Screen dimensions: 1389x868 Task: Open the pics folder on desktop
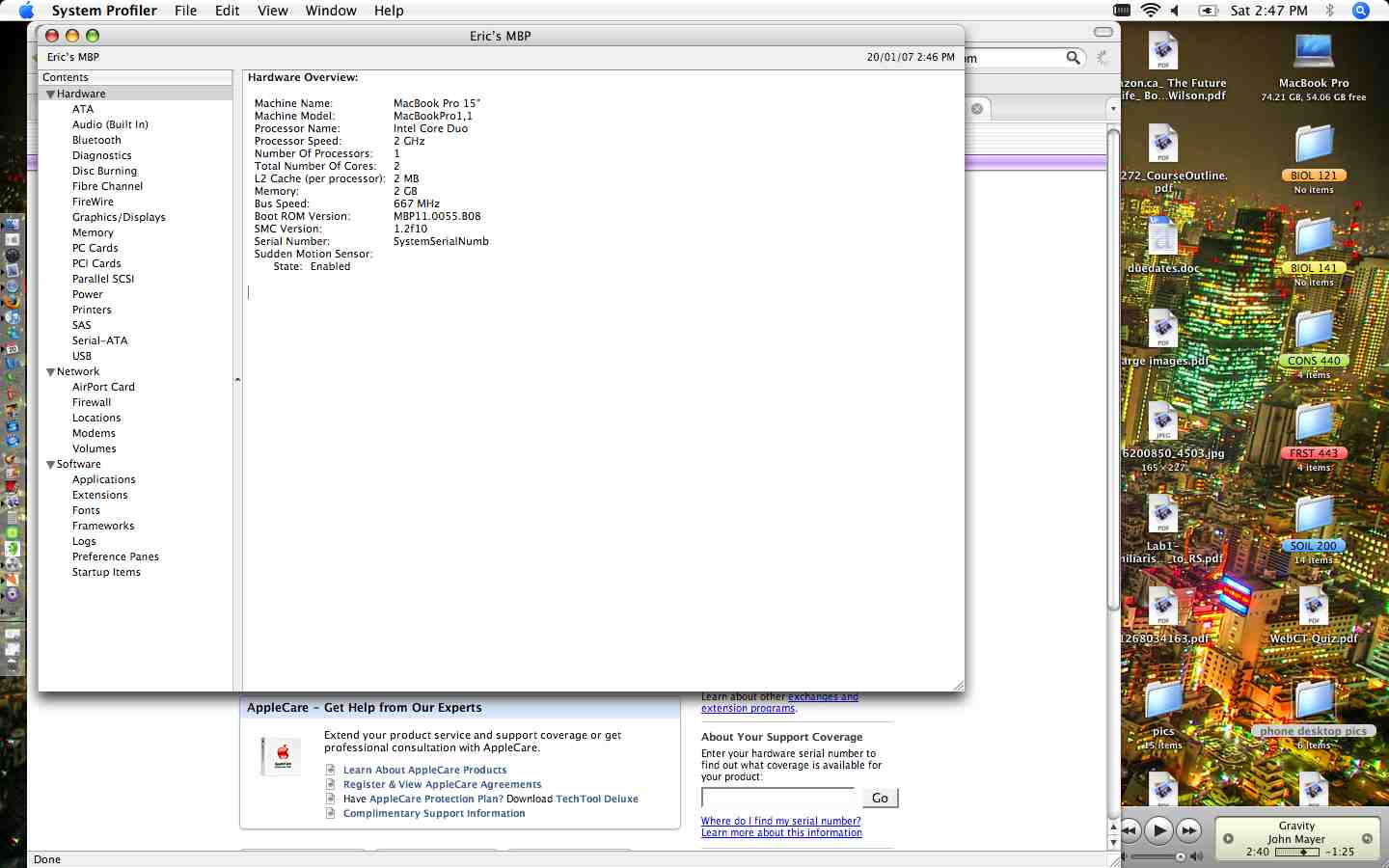[x=1163, y=700]
